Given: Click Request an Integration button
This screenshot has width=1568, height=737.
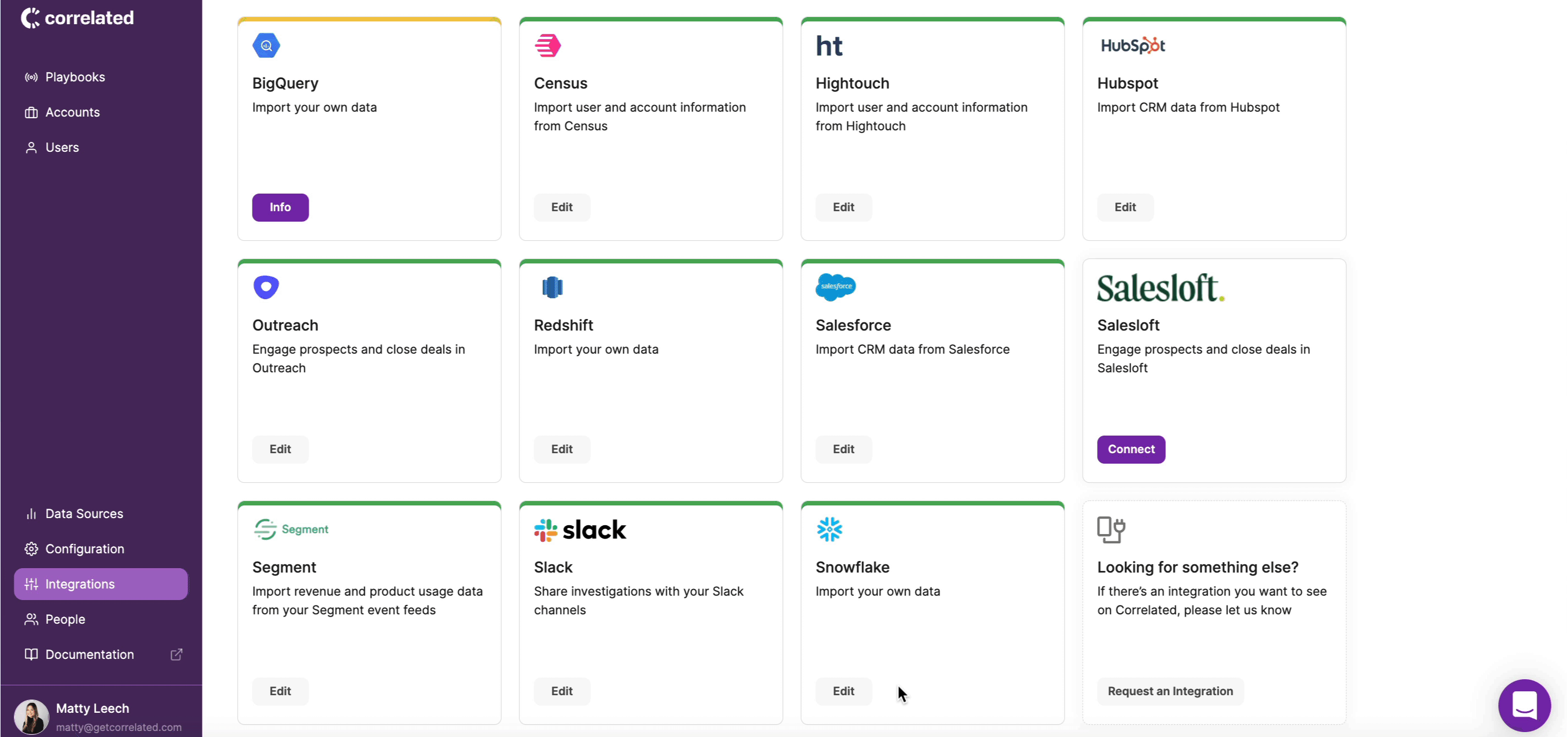Looking at the screenshot, I should tap(1171, 691).
